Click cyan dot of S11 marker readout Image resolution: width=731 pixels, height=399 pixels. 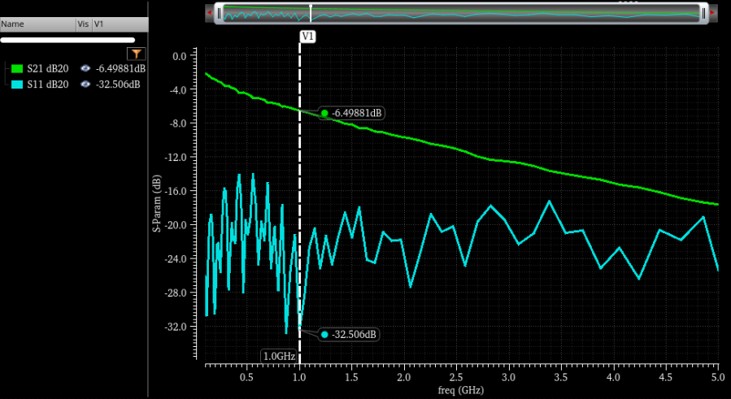[x=325, y=335]
